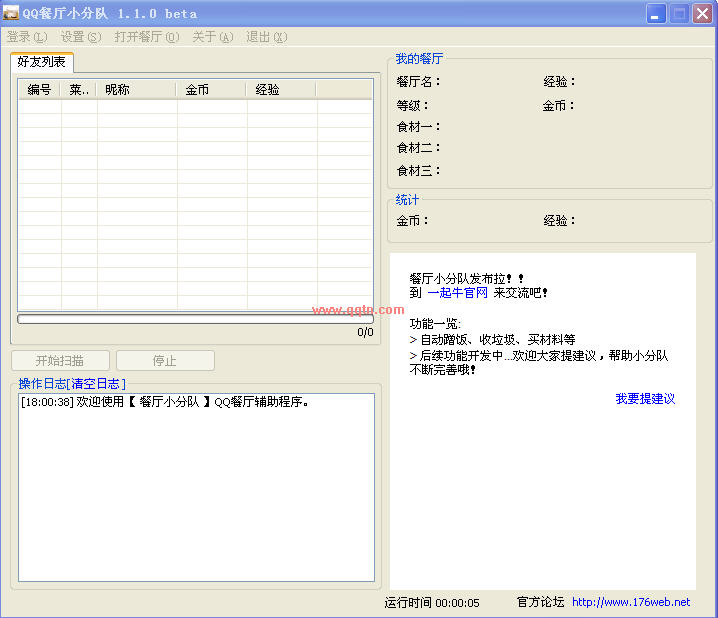718x618 pixels.
Task: Open the 关于(A) menu
Action: coord(213,37)
